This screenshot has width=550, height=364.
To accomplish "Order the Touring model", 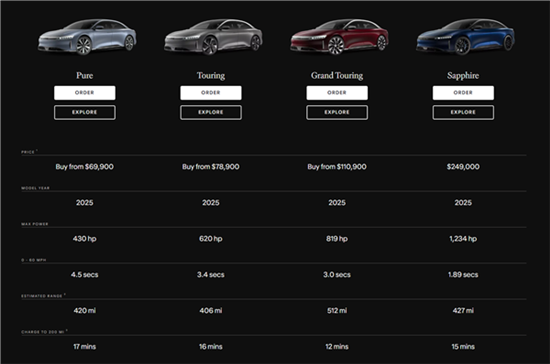I will coord(211,93).
